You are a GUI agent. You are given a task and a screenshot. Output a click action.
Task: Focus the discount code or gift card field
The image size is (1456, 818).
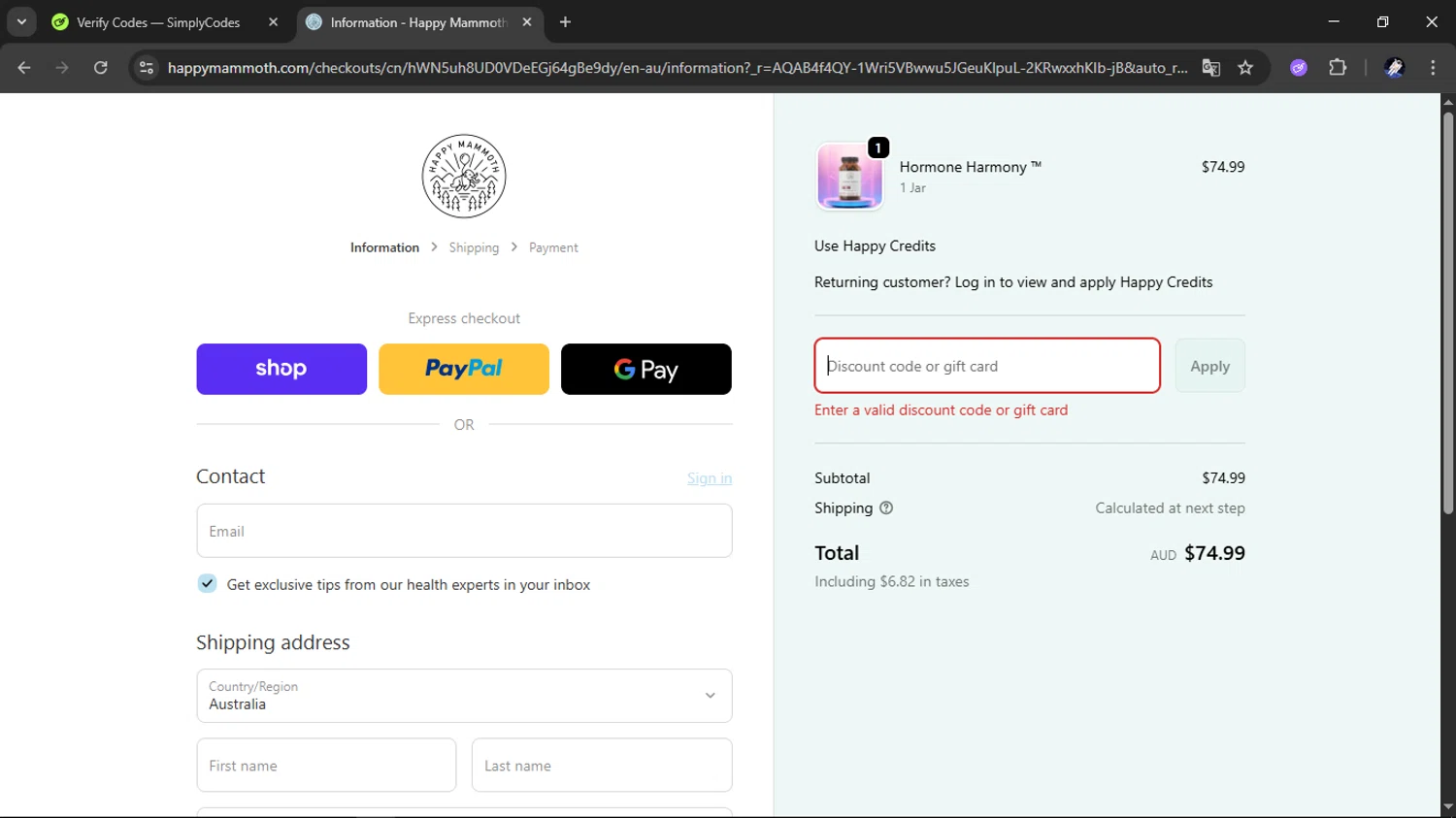(987, 366)
